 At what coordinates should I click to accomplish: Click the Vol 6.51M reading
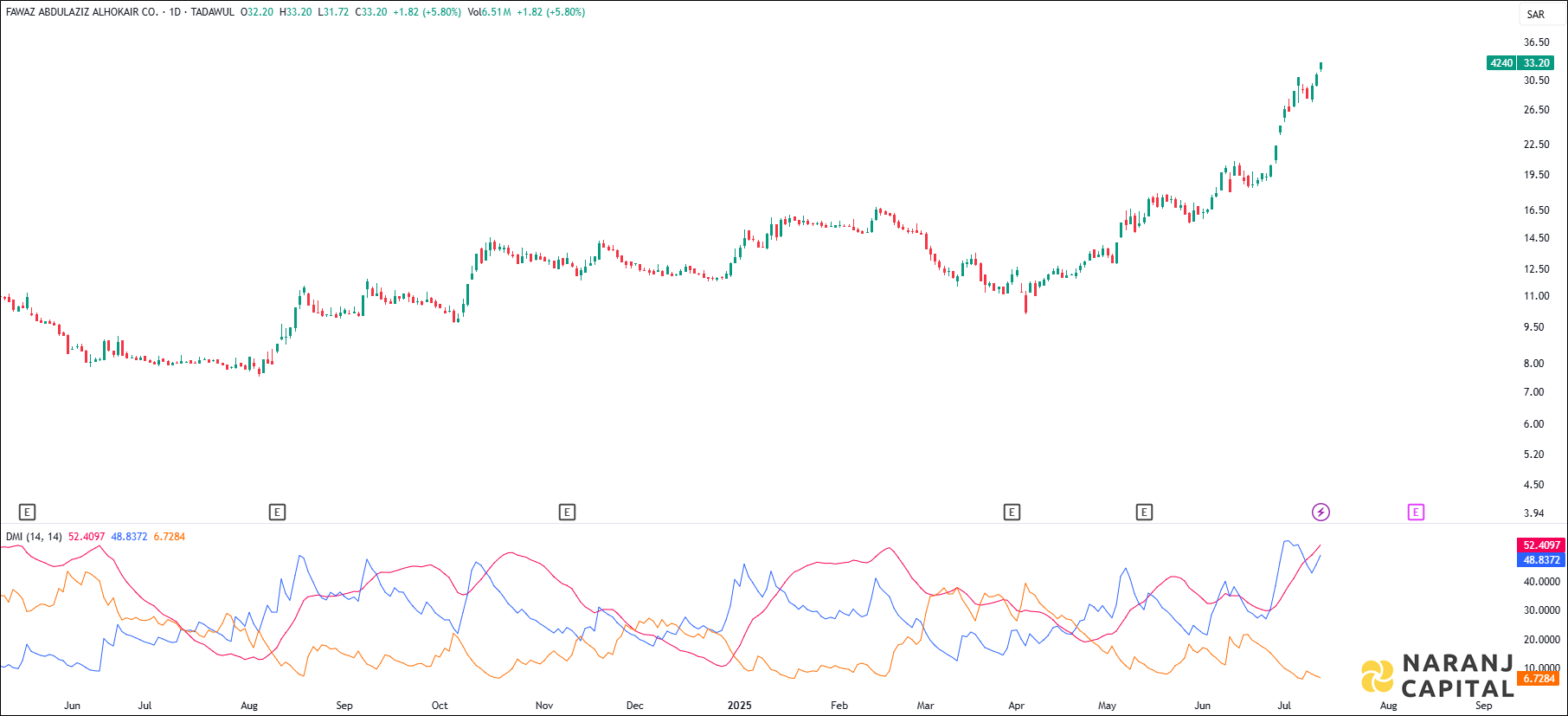coord(489,12)
